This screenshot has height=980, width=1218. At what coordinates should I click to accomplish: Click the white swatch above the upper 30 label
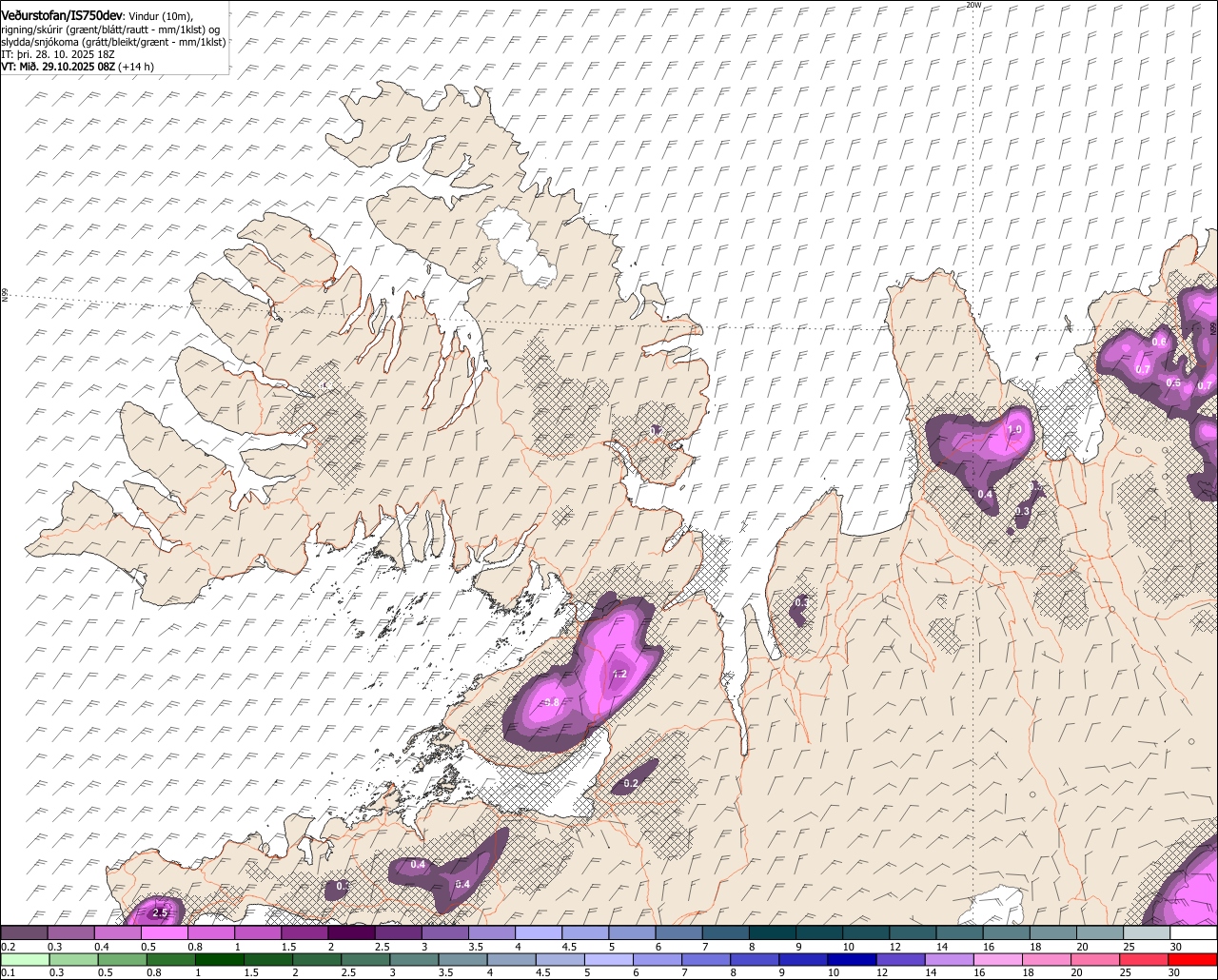point(1194,933)
